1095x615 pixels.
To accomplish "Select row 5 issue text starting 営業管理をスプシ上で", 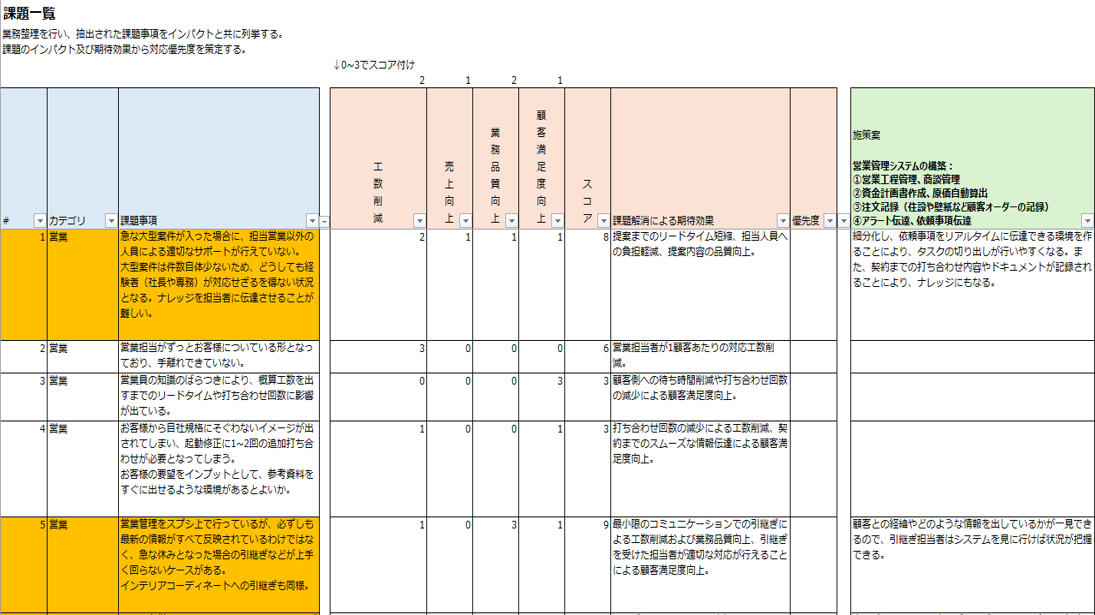I will 219,565.
